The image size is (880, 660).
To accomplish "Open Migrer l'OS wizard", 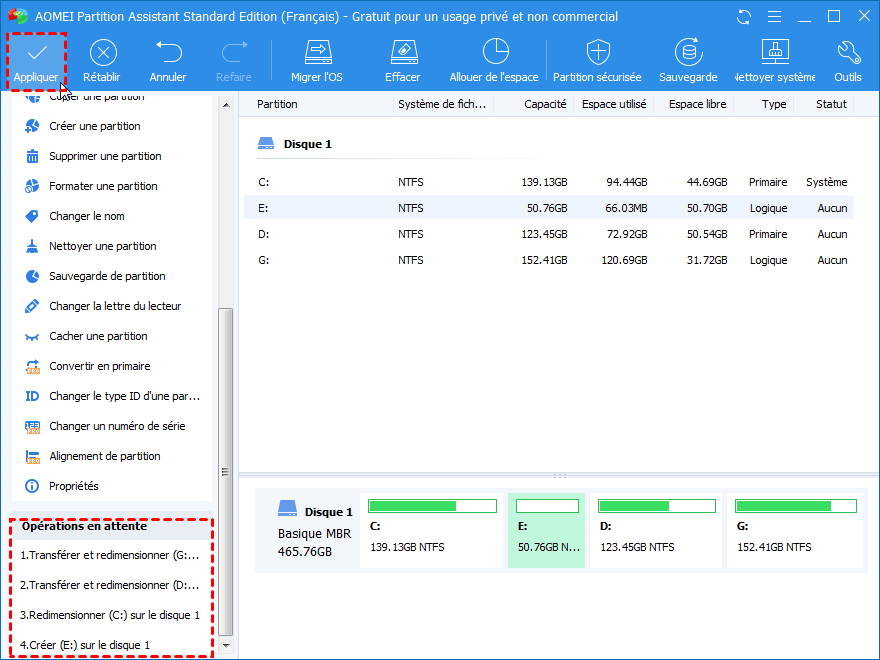I will (317, 61).
